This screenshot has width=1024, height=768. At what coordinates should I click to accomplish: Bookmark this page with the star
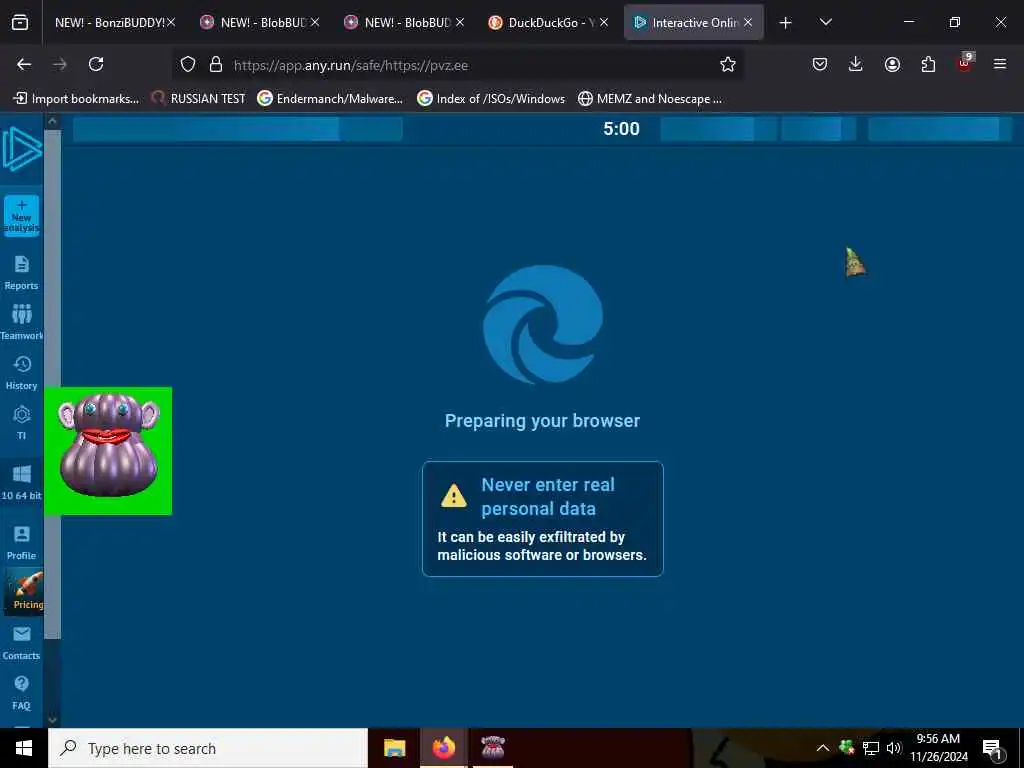[728, 65]
